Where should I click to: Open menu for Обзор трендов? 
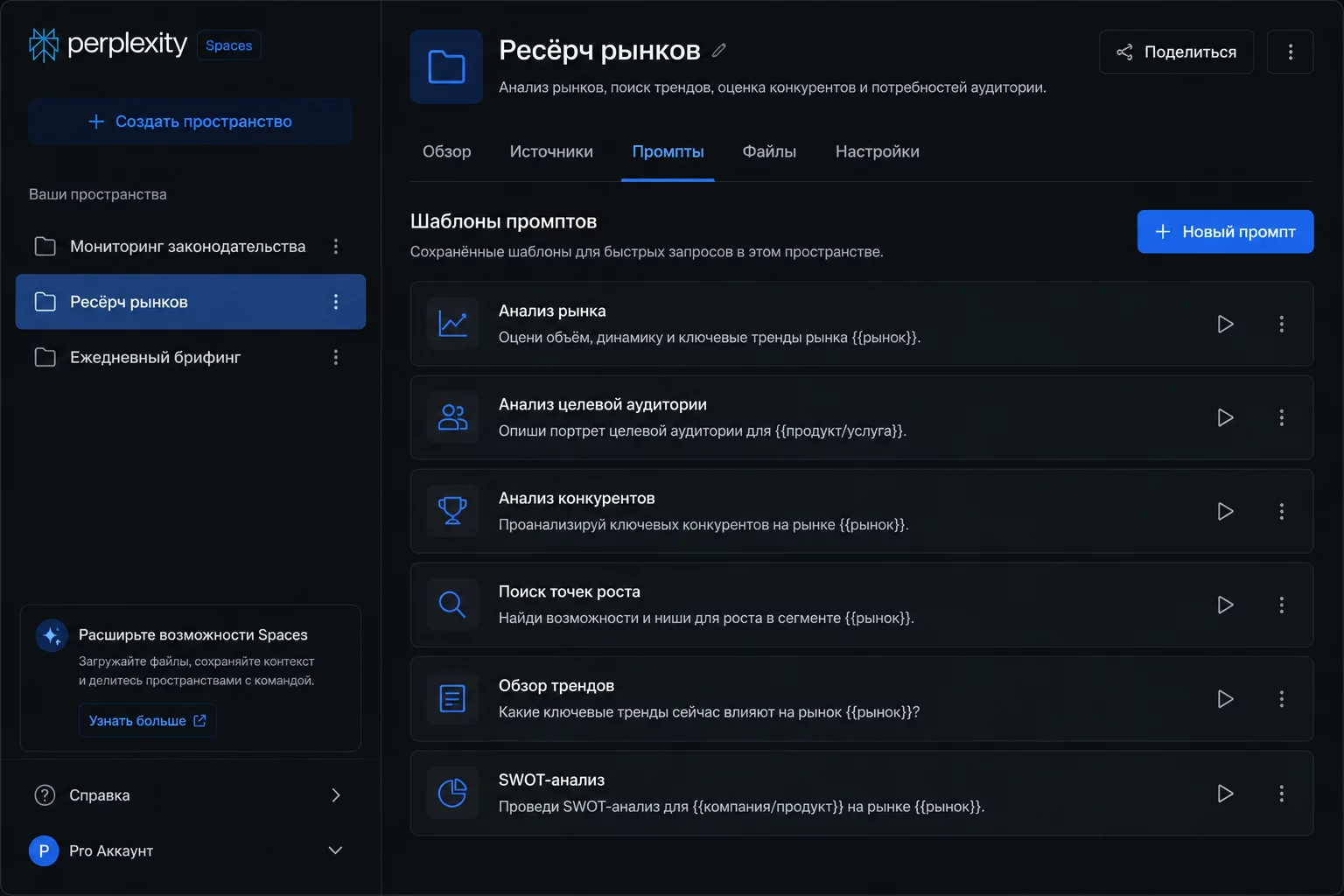click(1282, 699)
